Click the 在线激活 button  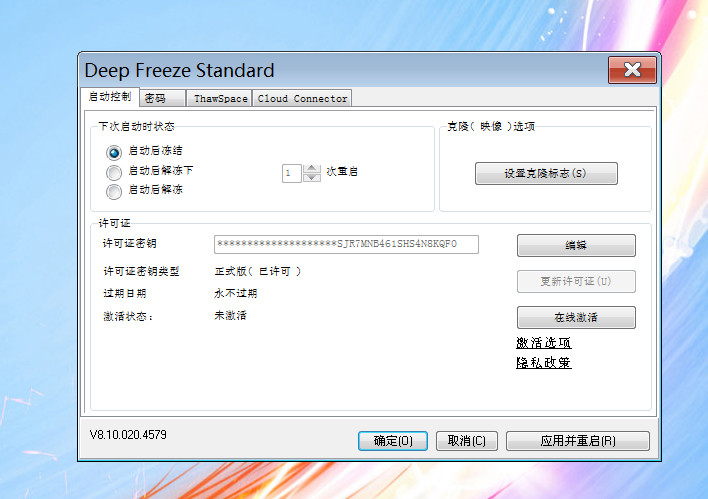point(576,317)
